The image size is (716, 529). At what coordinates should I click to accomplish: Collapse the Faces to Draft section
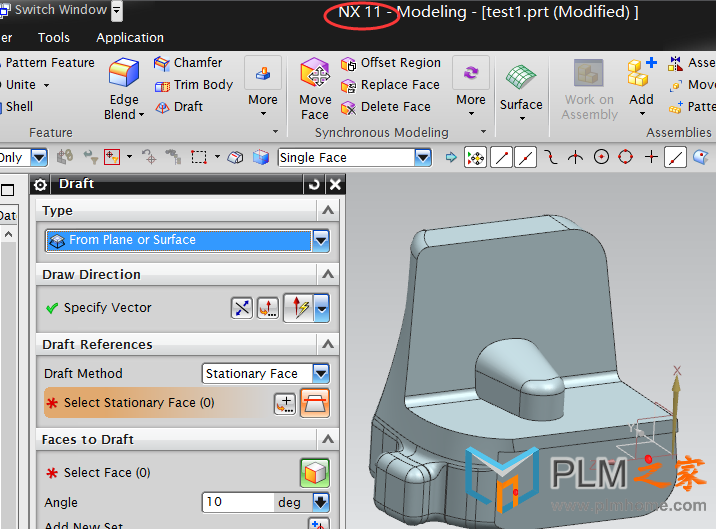(327, 439)
